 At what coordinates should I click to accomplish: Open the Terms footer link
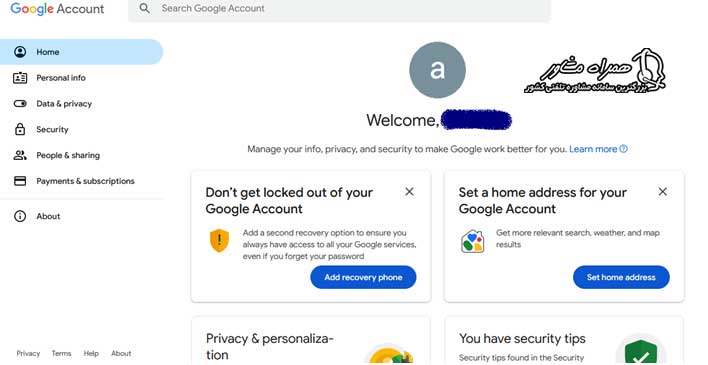(x=61, y=353)
